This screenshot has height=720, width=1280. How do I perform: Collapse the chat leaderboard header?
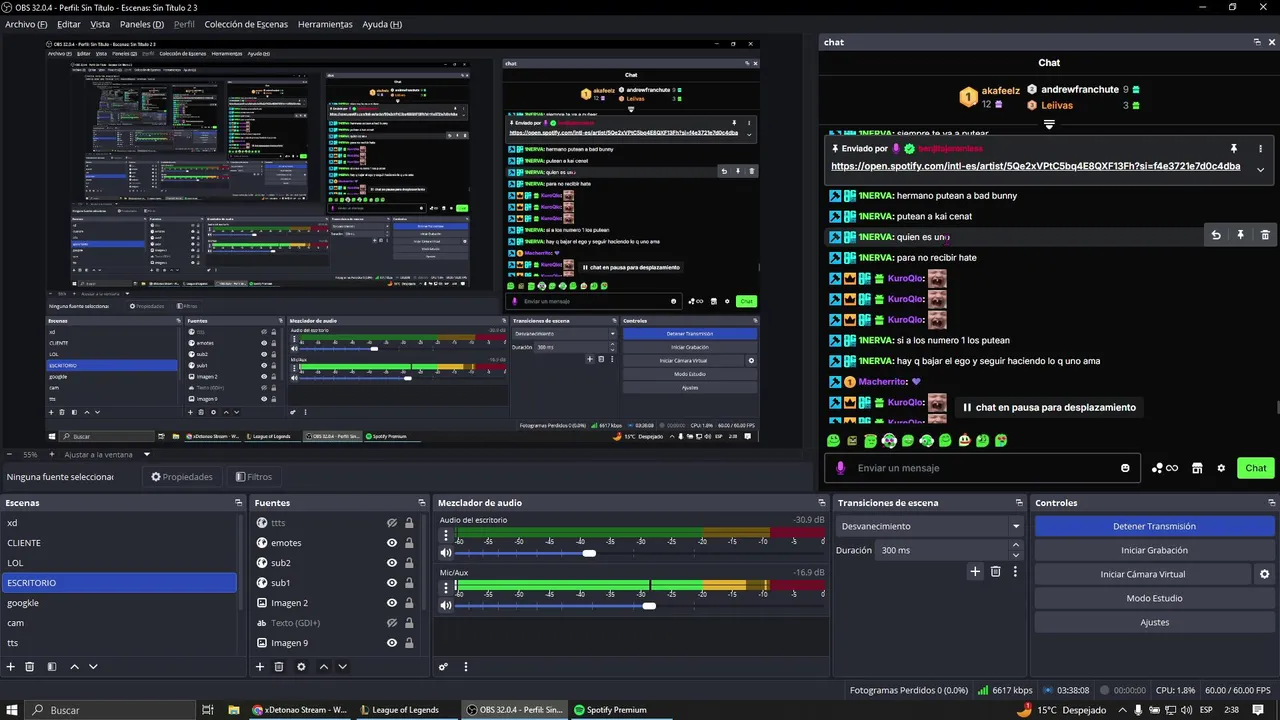pos(1049,125)
